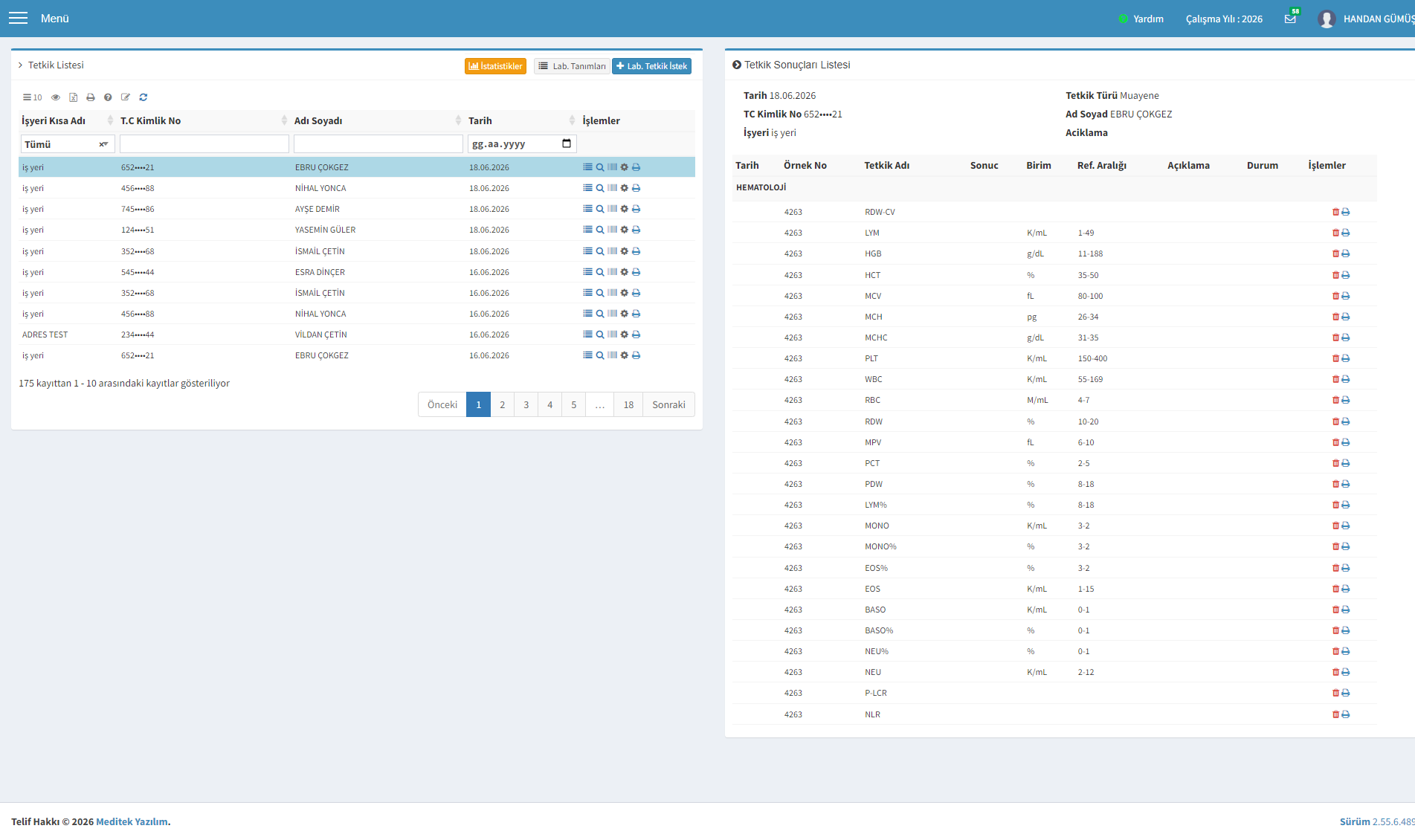Open the Tümü workplace filter dropdown
The image size is (1415, 840).
tap(67, 144)
